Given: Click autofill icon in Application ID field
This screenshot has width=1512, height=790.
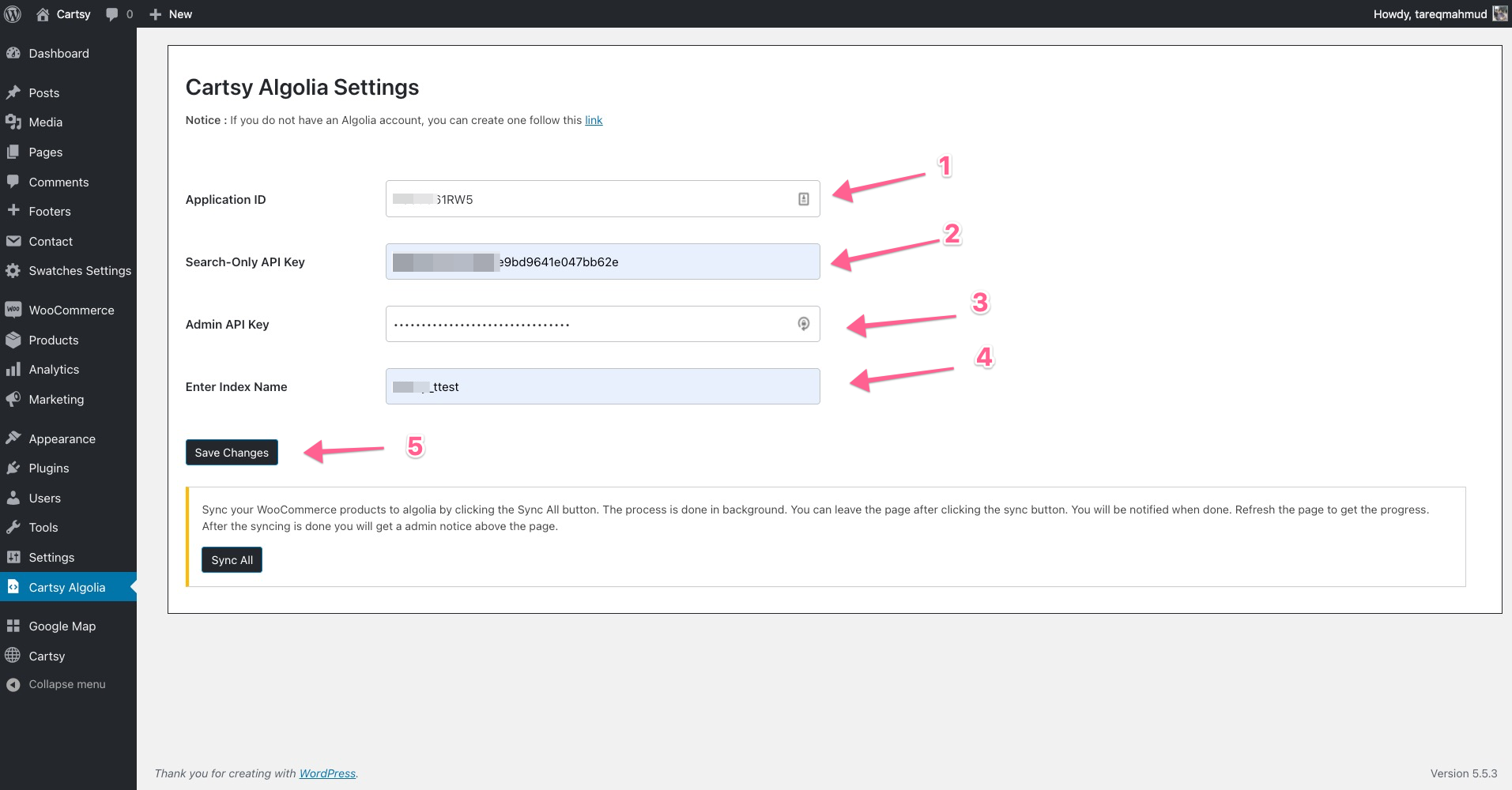Looking at the screenshot, I should pos(803,199).
